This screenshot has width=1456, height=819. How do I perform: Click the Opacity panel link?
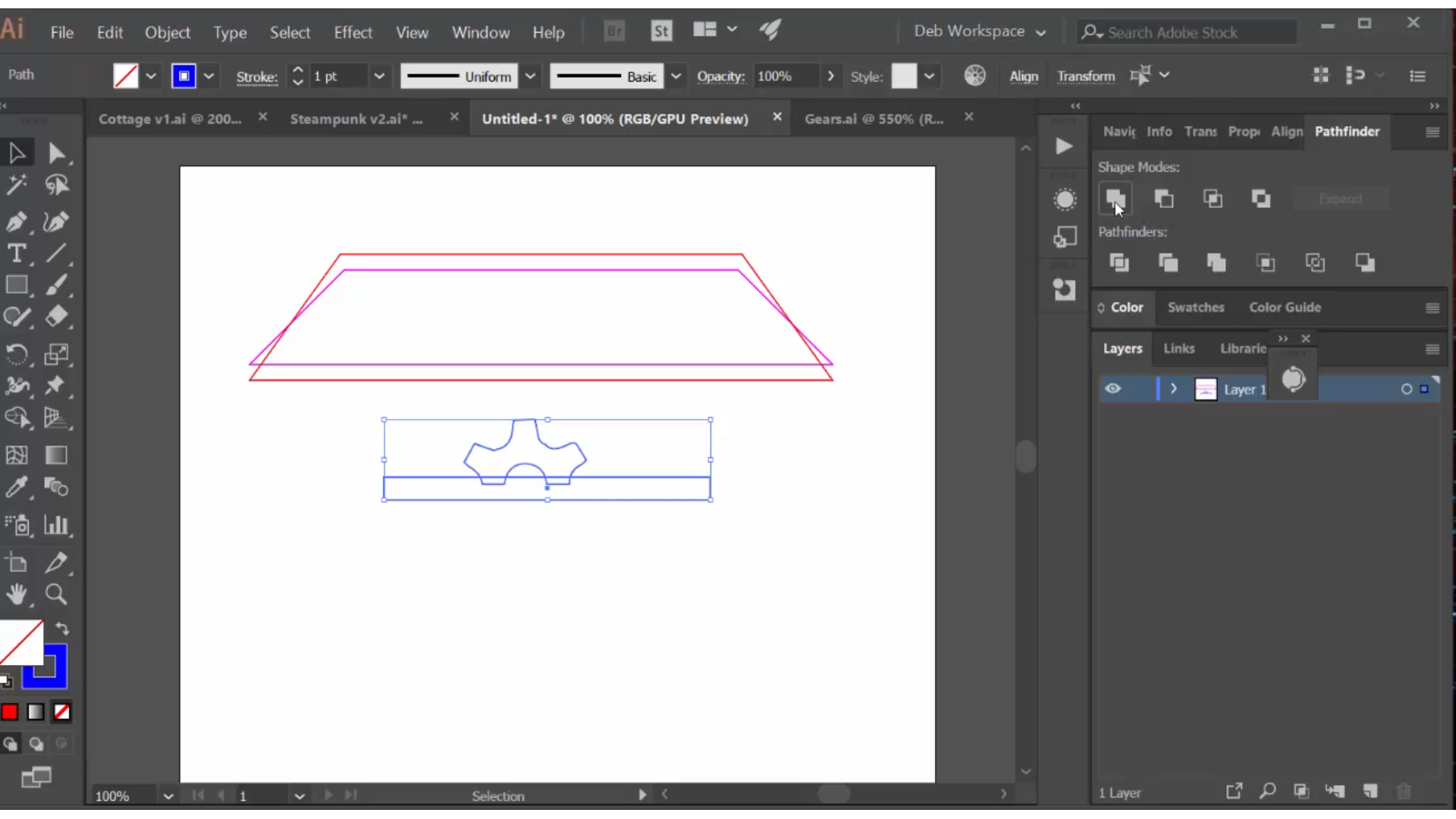point(720,77)
